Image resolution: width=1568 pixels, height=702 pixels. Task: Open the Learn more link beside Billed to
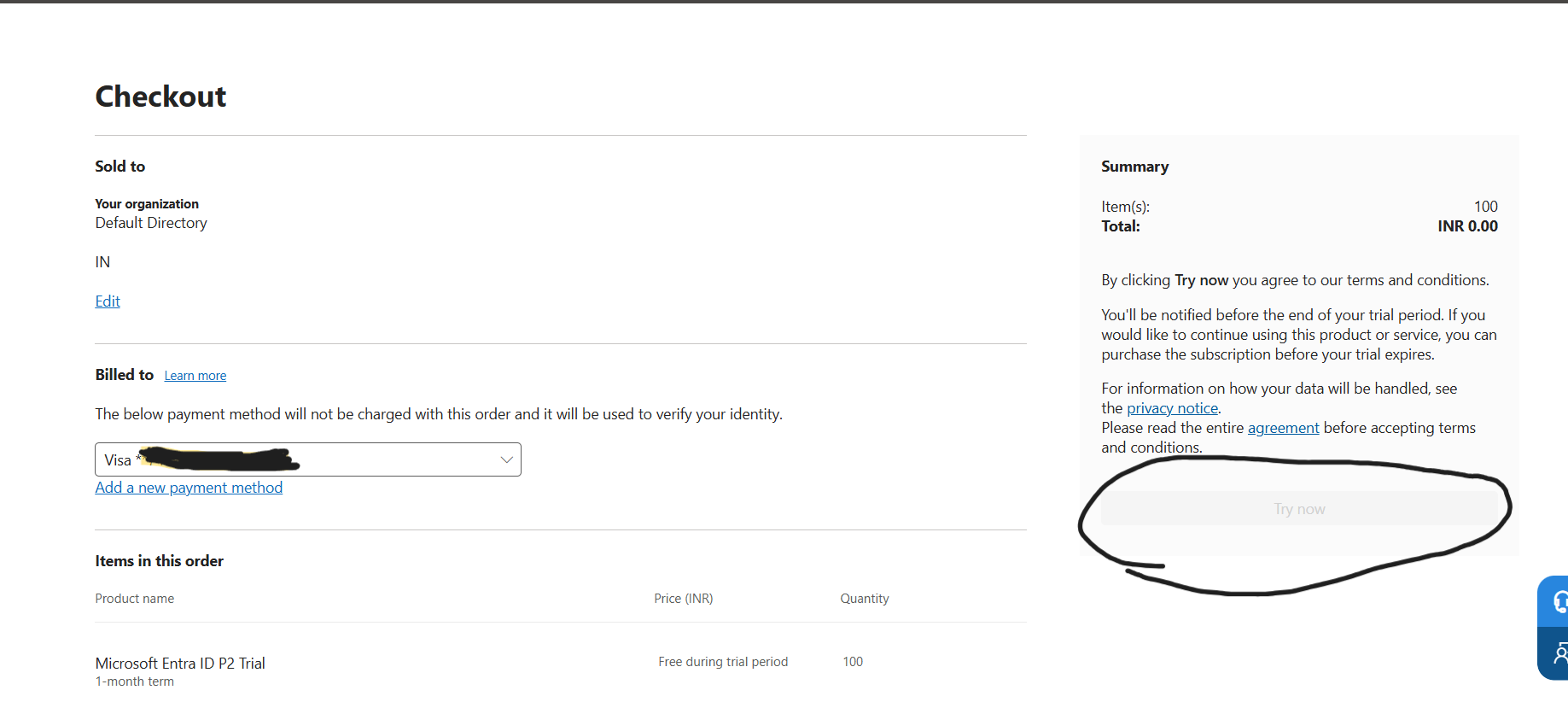click(x=195, y=376)
